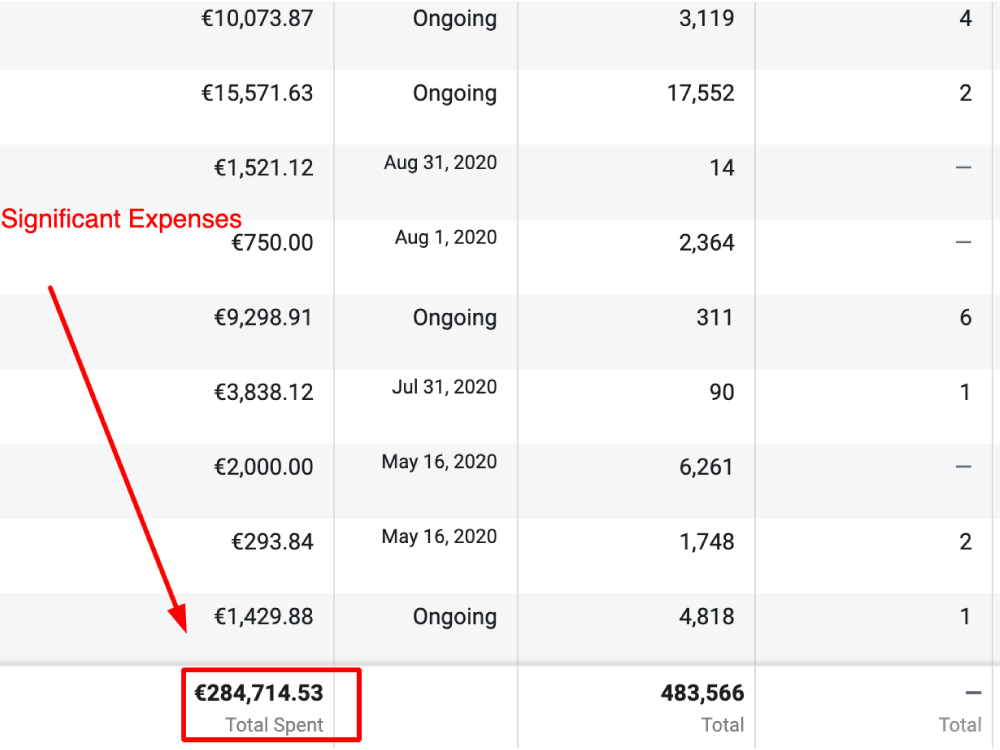The image size is (1000, 750).
Task: Select the €10,073.87 amount cell
Action: (x=257, y=19)
